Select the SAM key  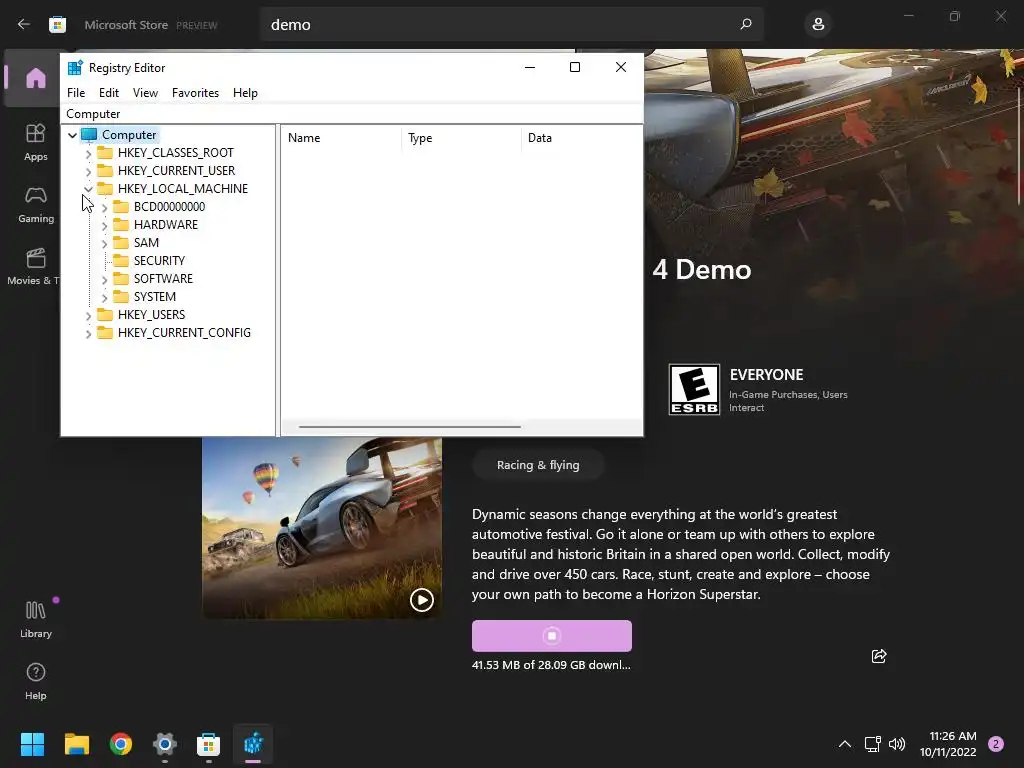point(146,242)
